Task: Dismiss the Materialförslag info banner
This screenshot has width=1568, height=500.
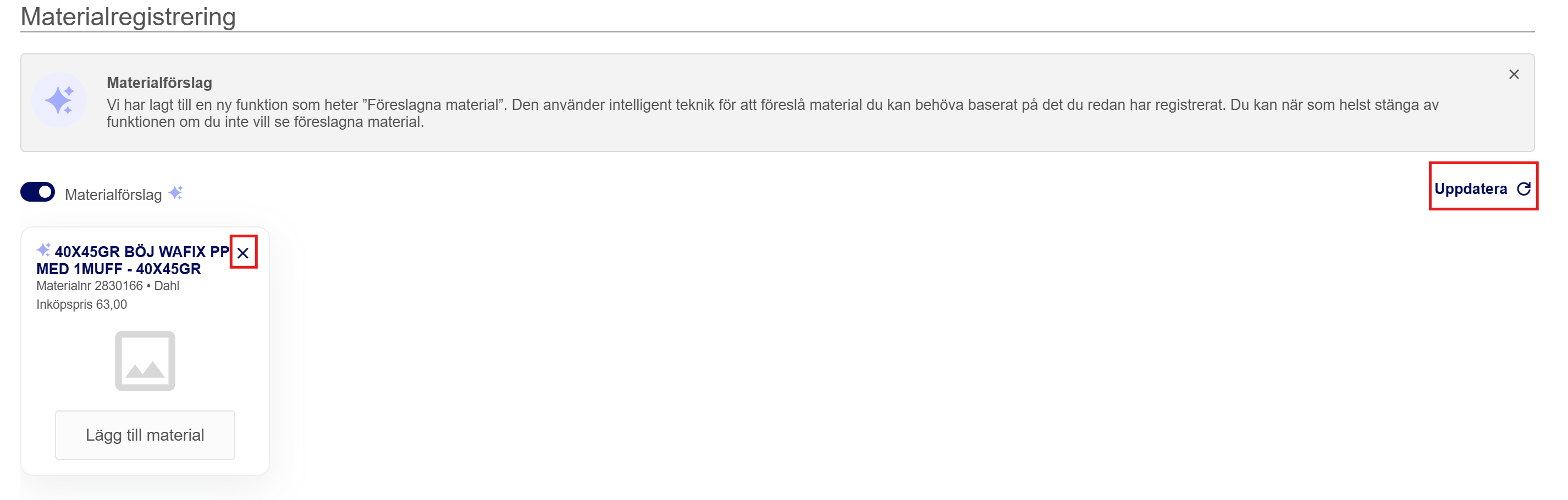Action: pyautogui.click(x=1513, y=74)
